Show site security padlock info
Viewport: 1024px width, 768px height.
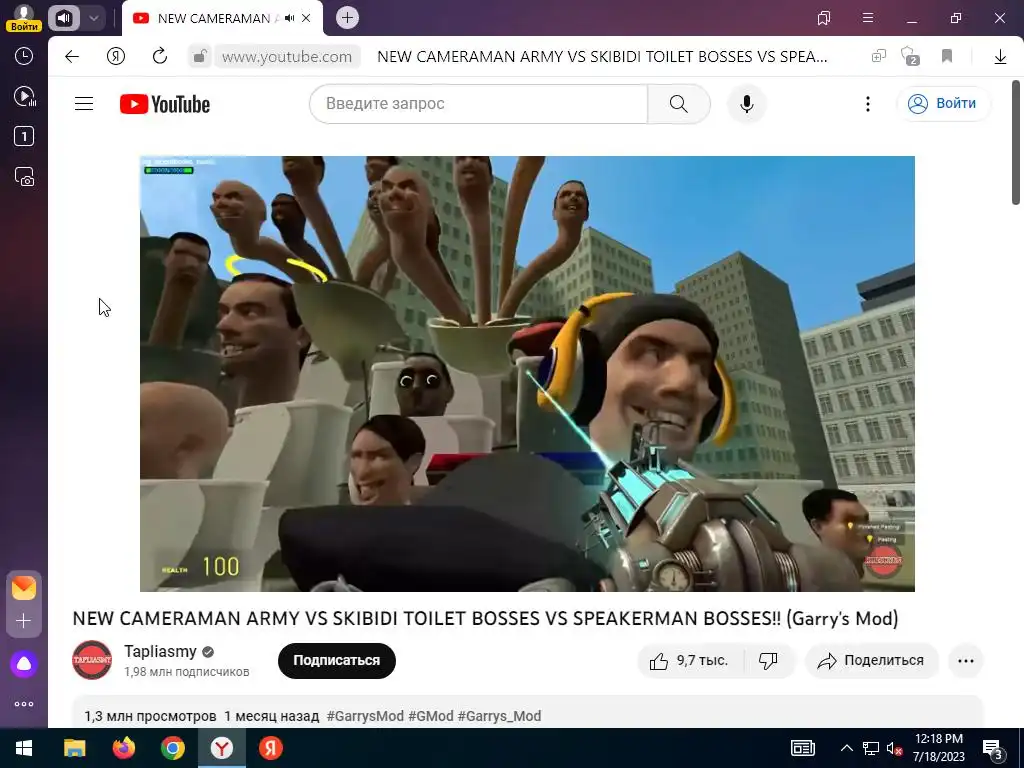pos(199,57)
